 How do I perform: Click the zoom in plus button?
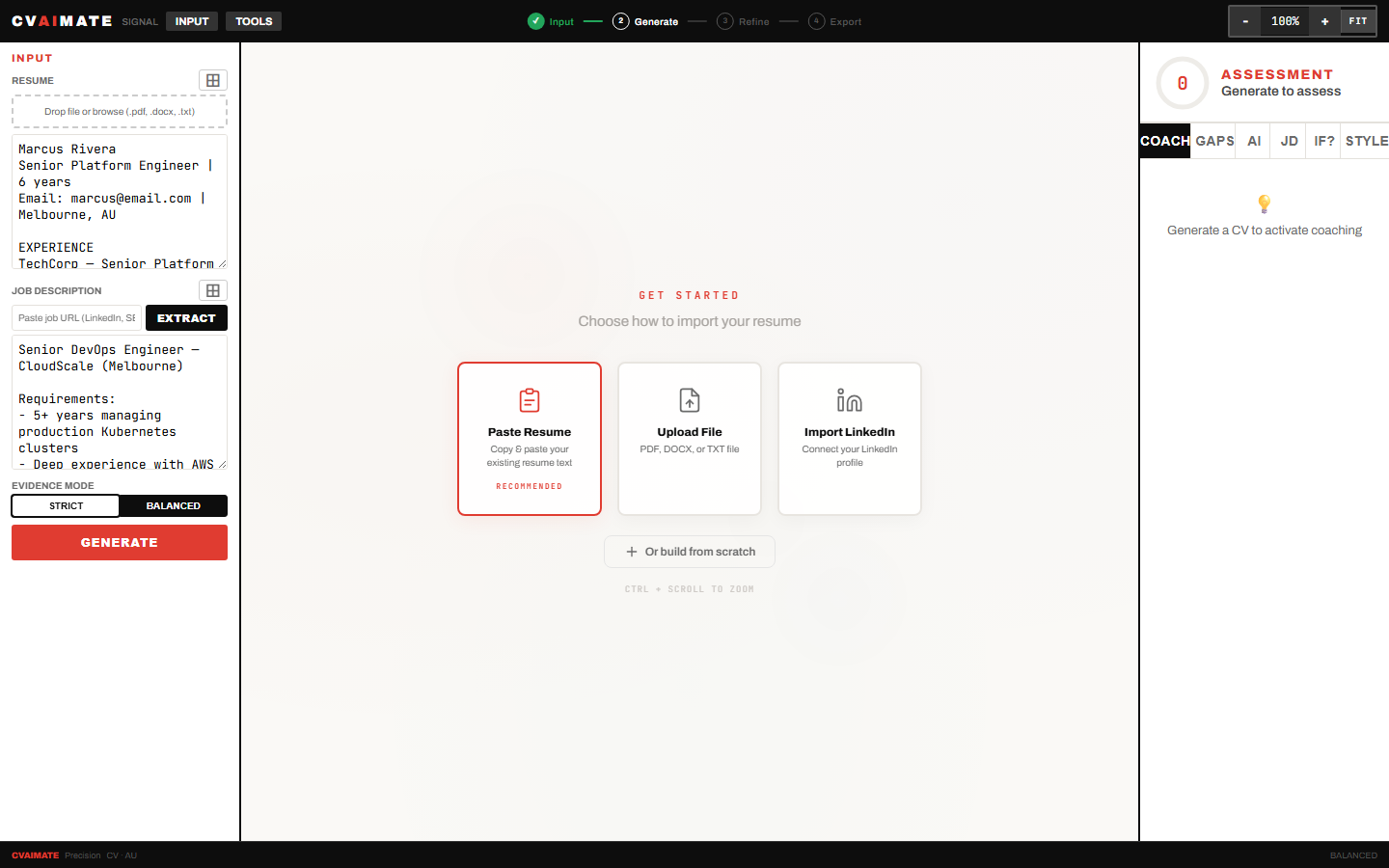[1324, 21]
